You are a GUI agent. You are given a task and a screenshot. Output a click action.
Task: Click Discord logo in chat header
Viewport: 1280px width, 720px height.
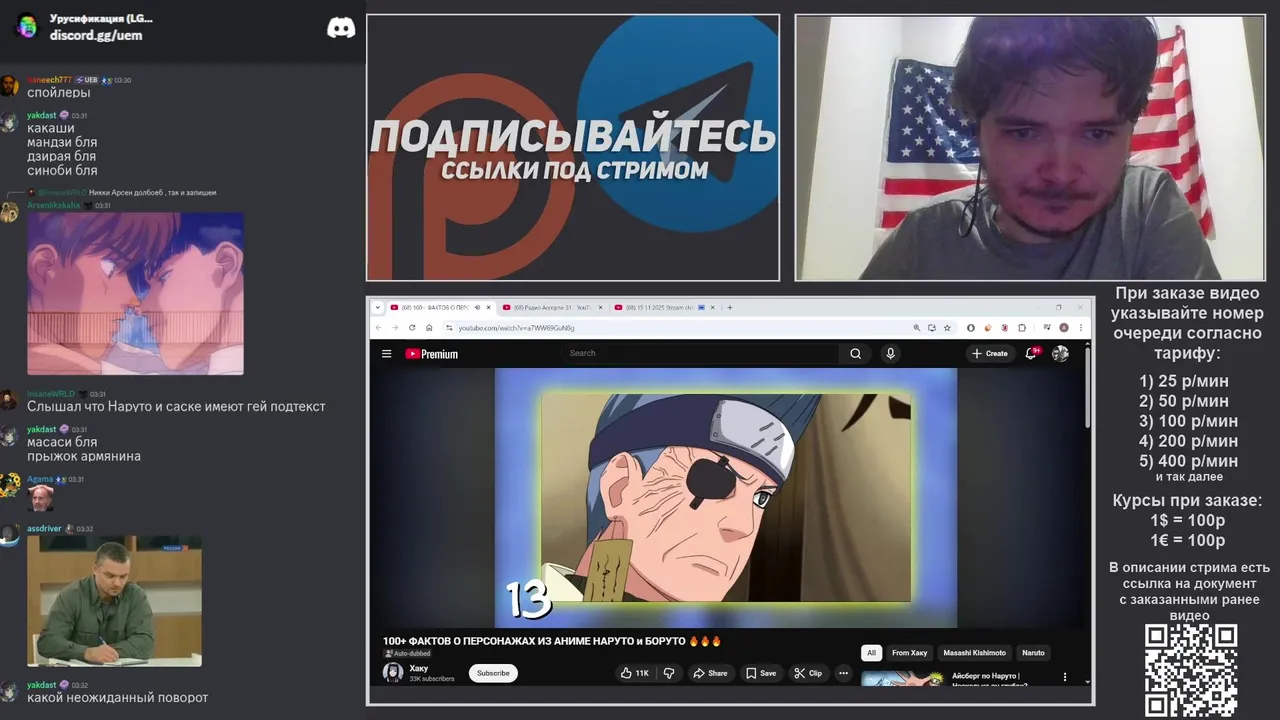coord(341,27)
